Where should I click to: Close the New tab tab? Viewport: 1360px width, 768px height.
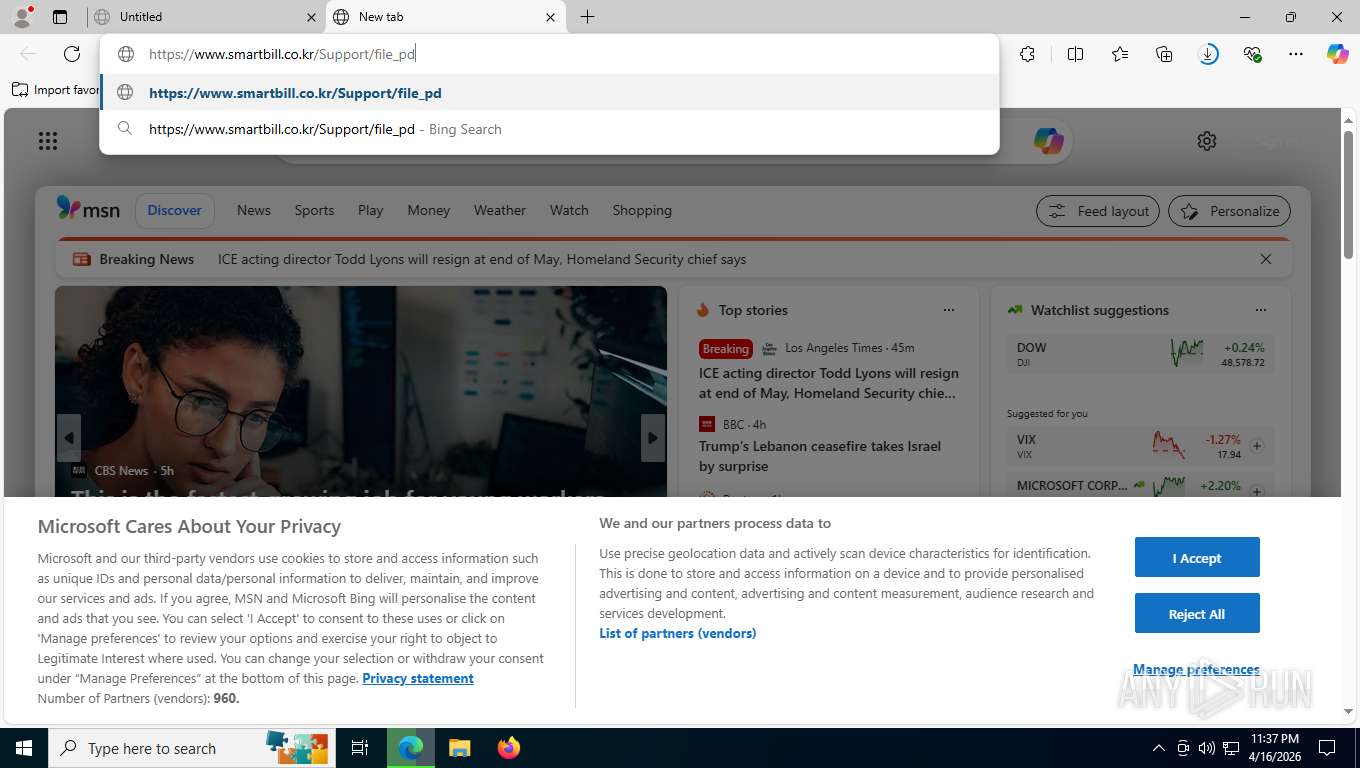pyautogui.click(x=550, y=17)
